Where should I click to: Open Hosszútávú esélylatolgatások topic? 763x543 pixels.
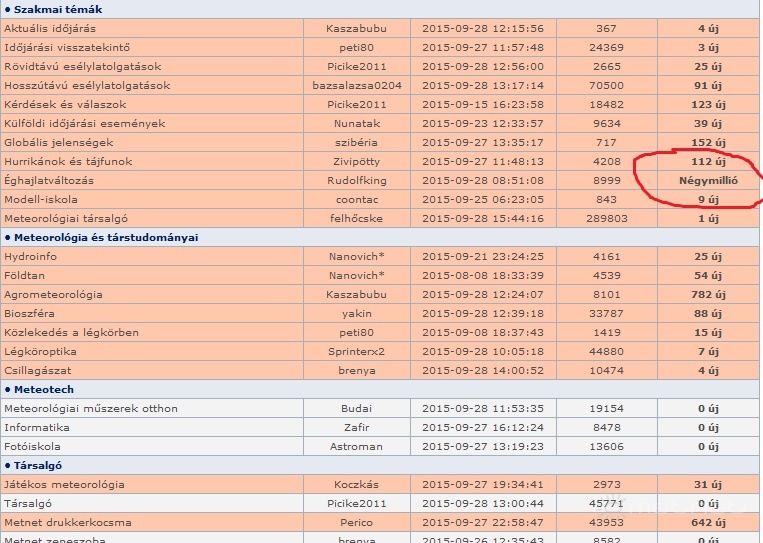click(x=87, y=86)
